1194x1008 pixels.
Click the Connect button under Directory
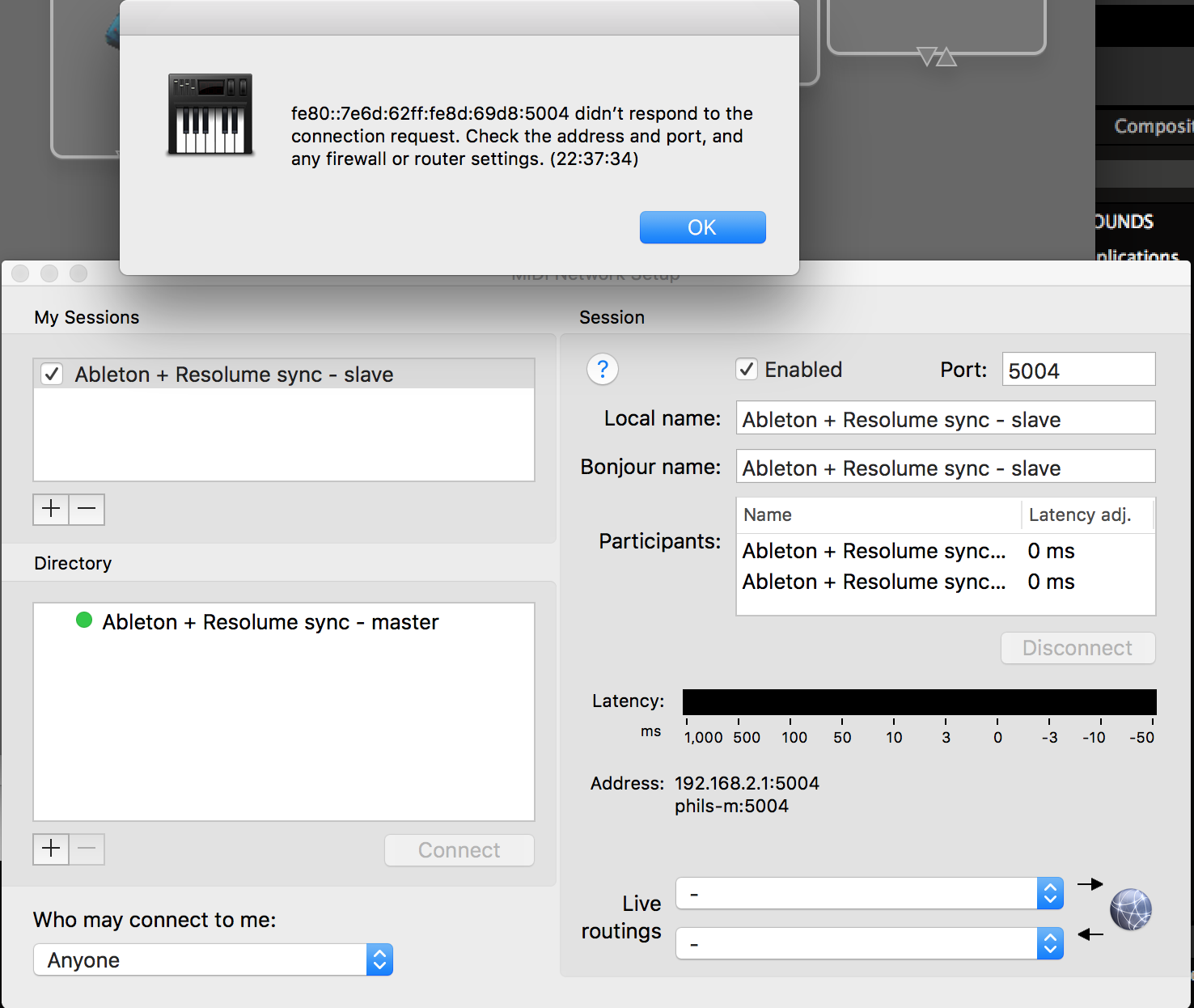point(459,850)
